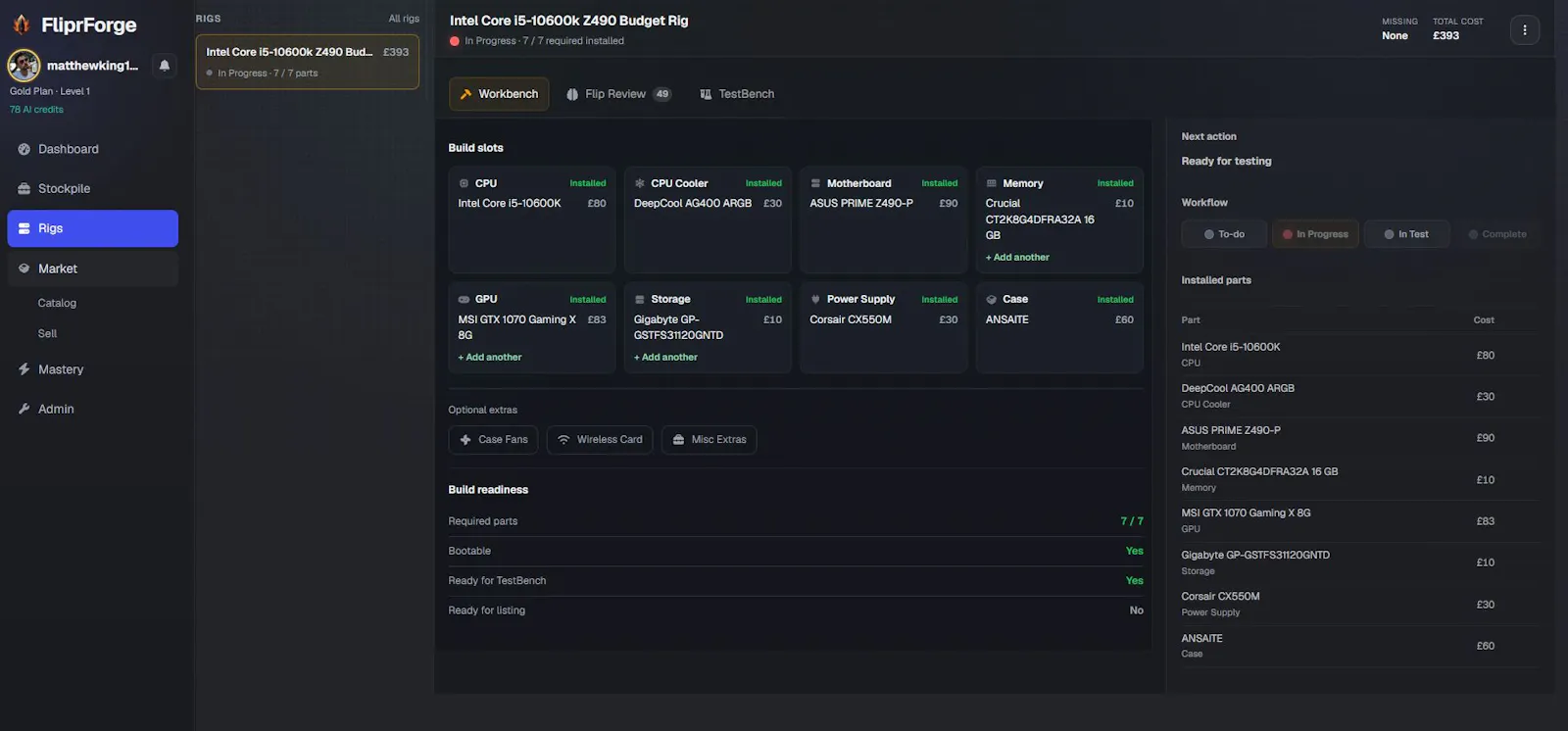Set workflow status to In Progress

[x=1315, y=234]
